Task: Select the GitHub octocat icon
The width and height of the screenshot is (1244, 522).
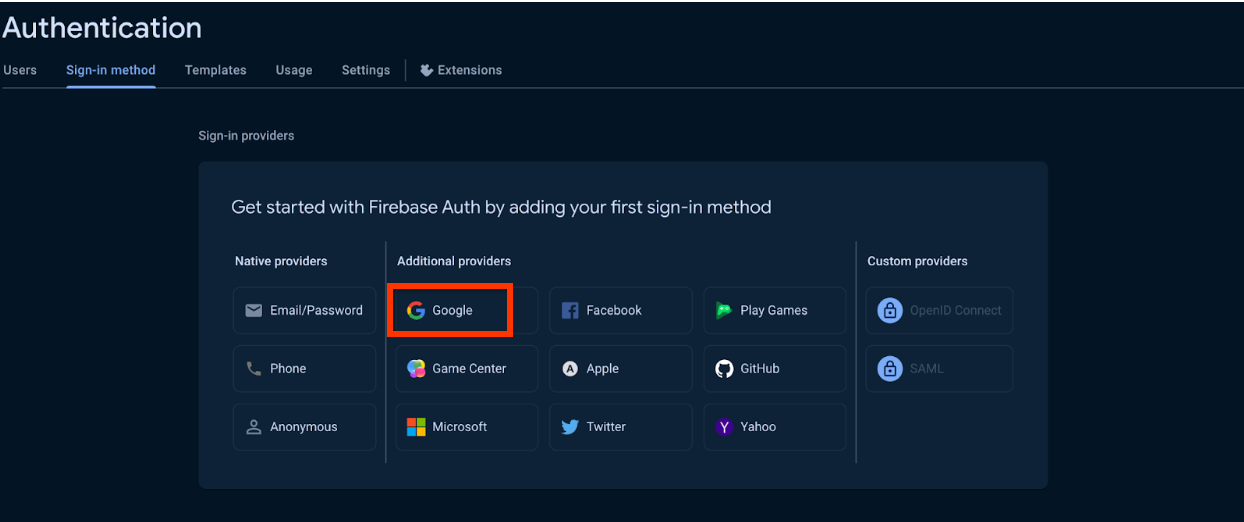Action: click(x=724, y=369)
